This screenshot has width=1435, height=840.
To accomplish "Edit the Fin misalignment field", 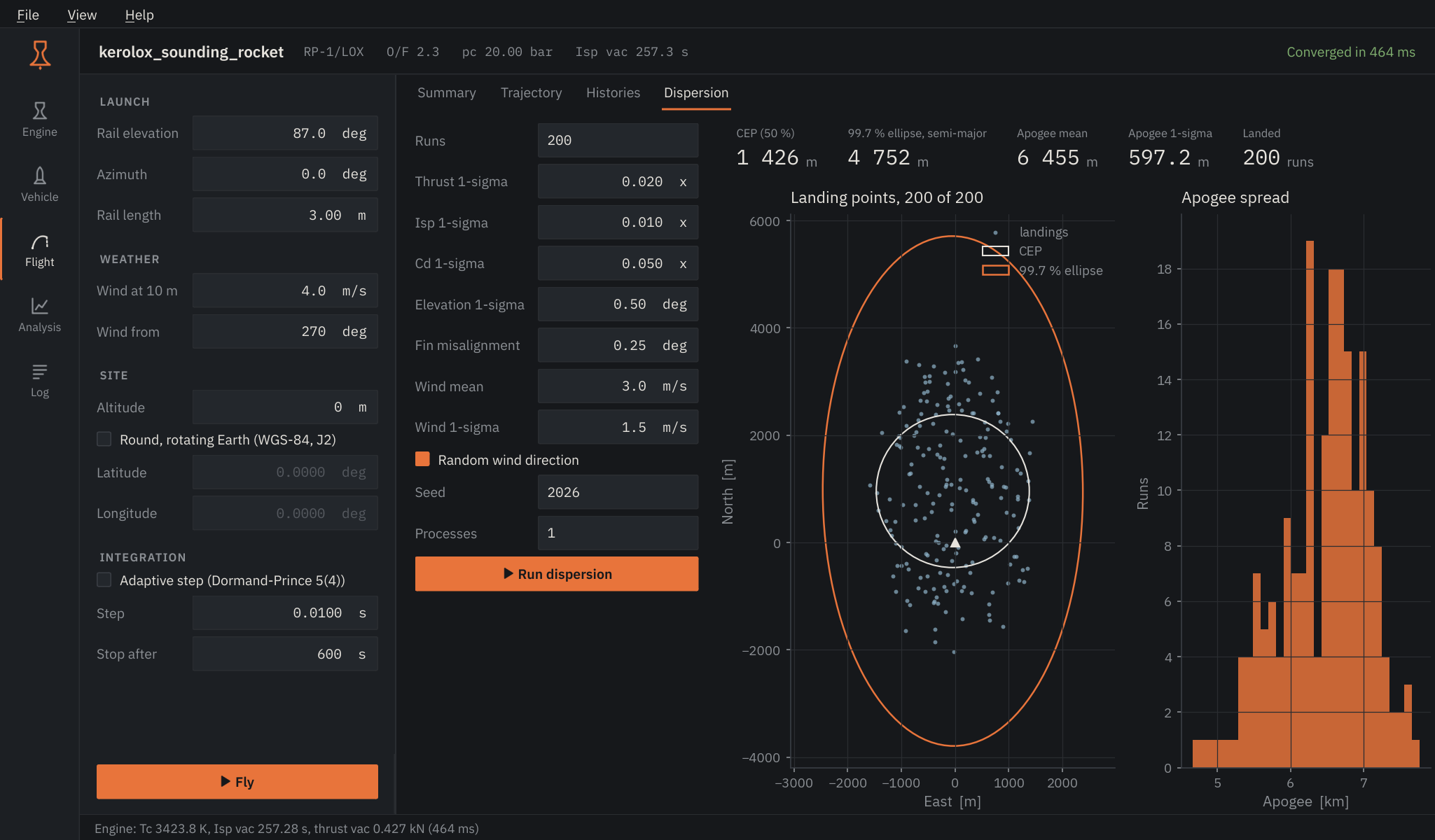I will [618, 345].
